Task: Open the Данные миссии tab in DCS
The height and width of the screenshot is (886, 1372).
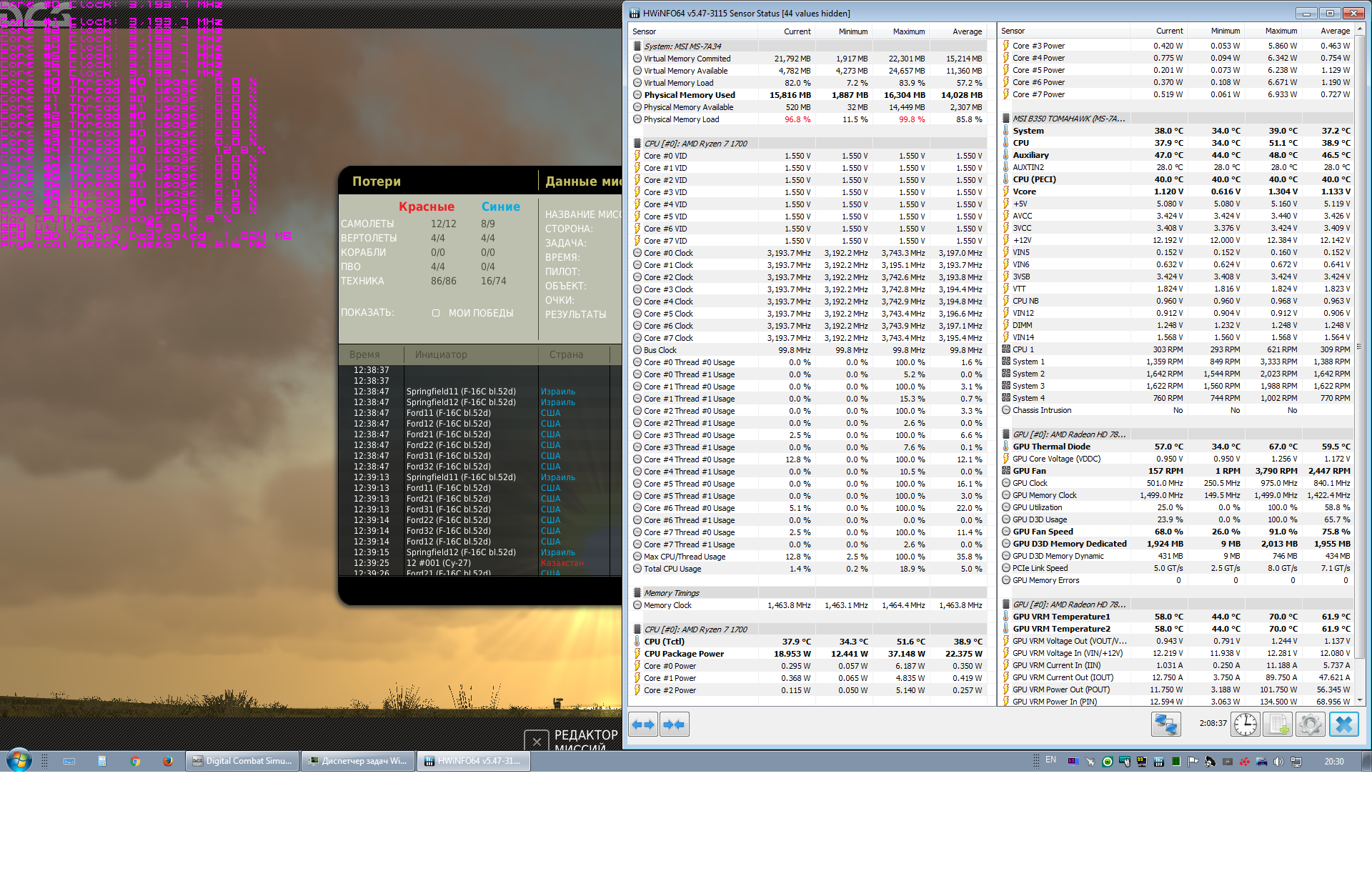Action: click(582, 181)
